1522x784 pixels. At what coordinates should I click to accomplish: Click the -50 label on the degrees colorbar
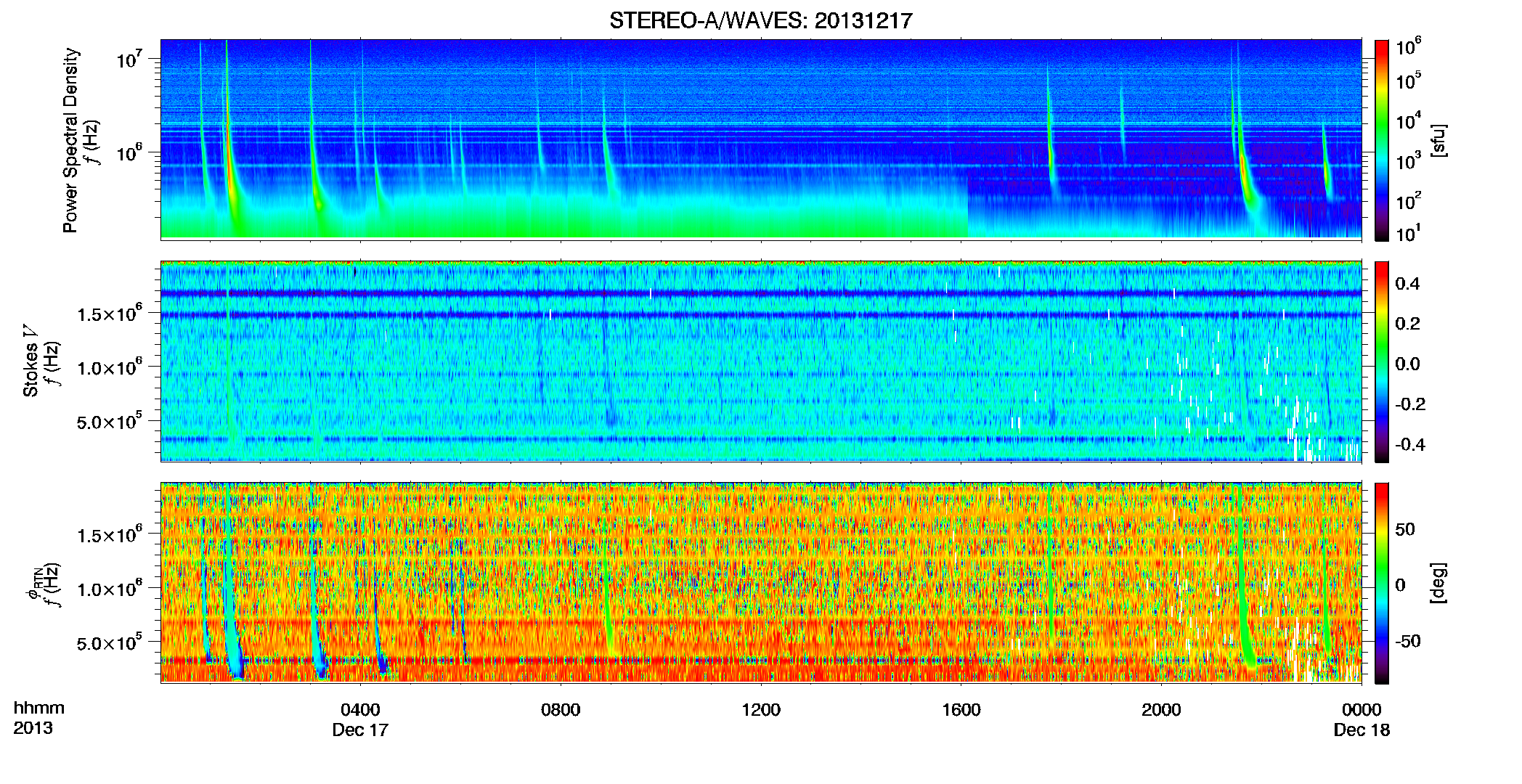[1408, 641]
